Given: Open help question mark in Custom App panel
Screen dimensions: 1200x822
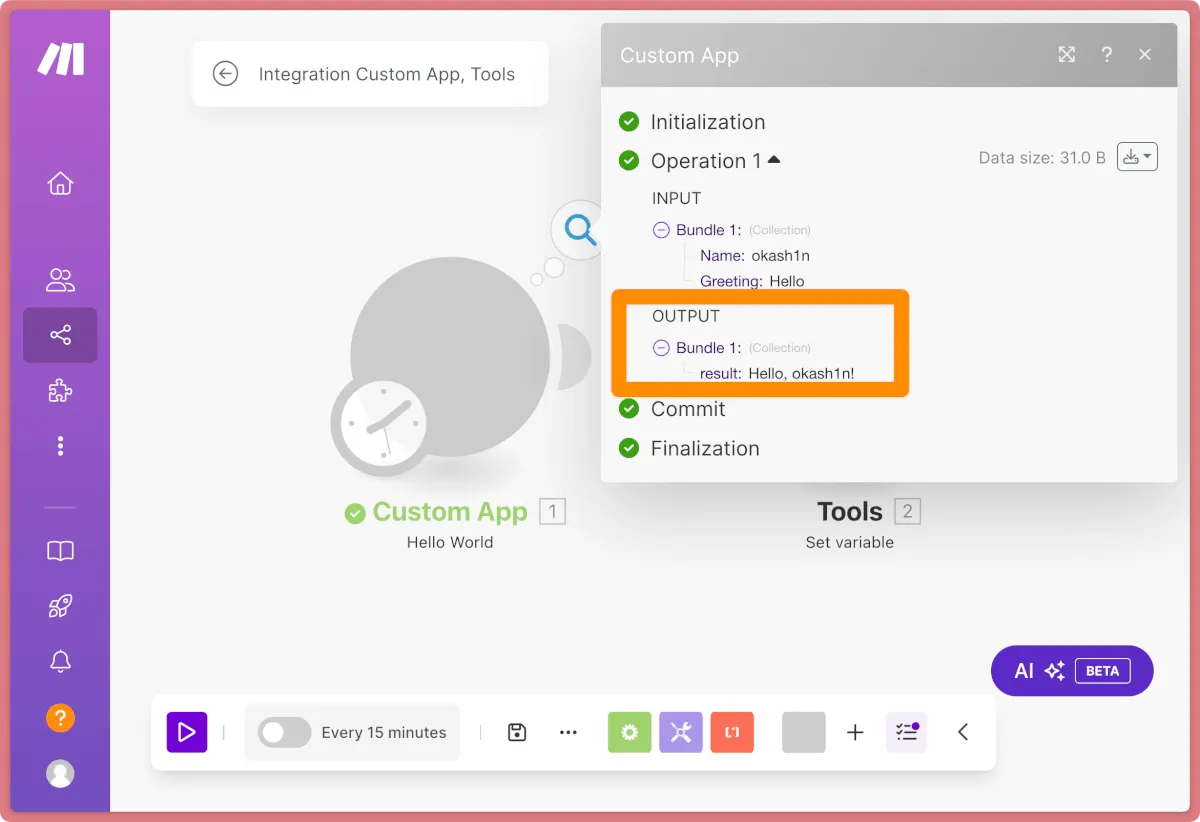Looking at the screenshot, I should click(1106, 55).
